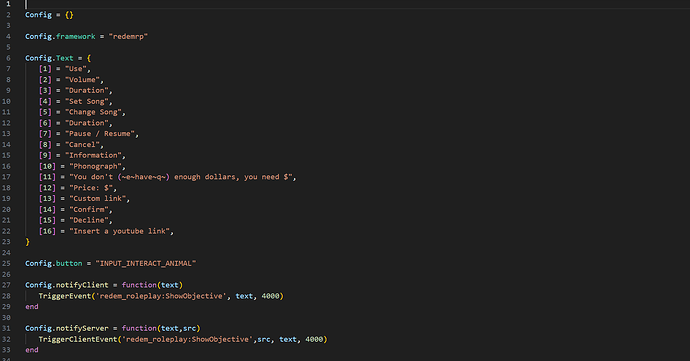Click line number 6 in gutter
The width and height of the screenshot is (690, 361).
(x=8, y=58)
